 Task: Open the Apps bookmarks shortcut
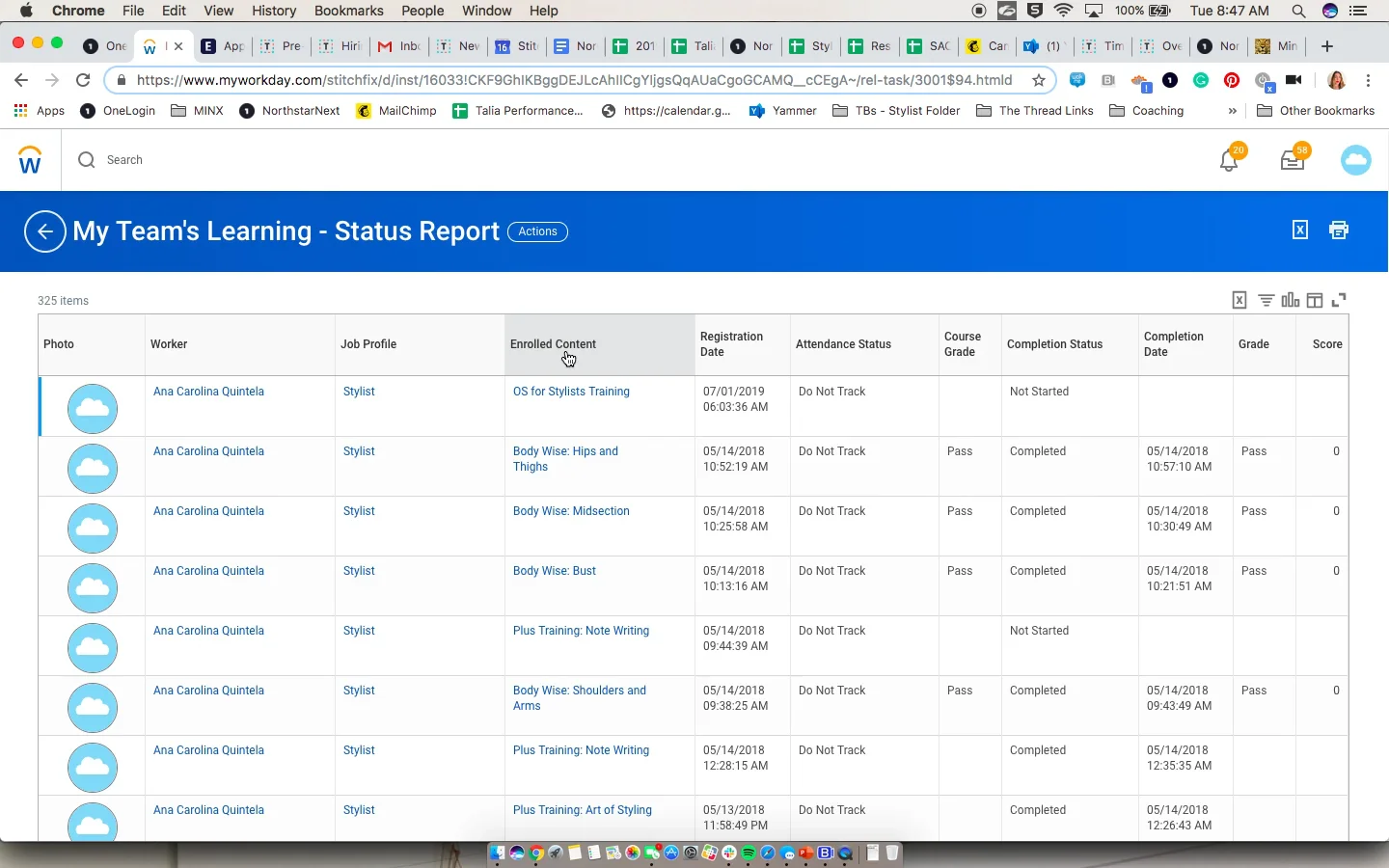click(40, 111)
